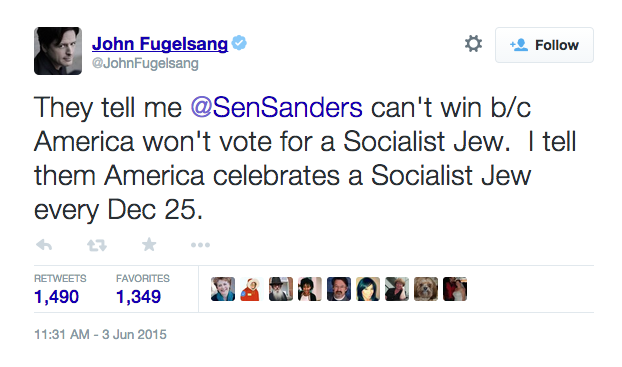Click the reply arrow icon
The image size is (622, 367).
point(44,245)
